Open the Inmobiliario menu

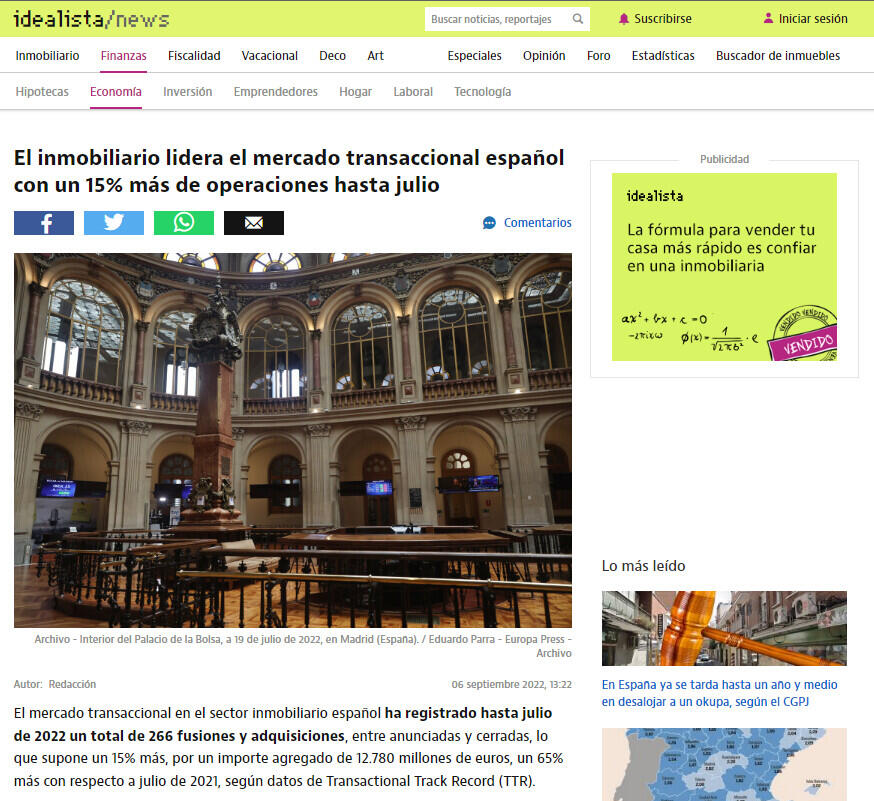(x=47, y=56)
